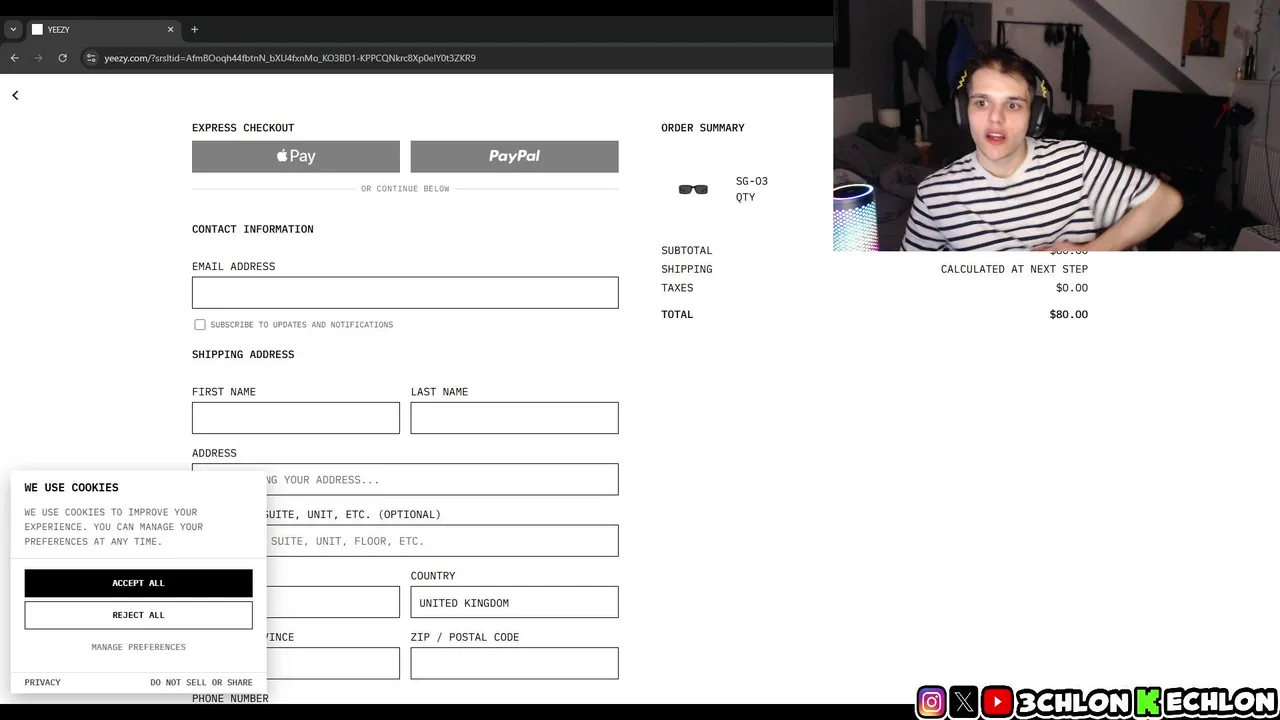Open the tab search dropdown arrow
The image size is (1280, 720).
point(13,29)
